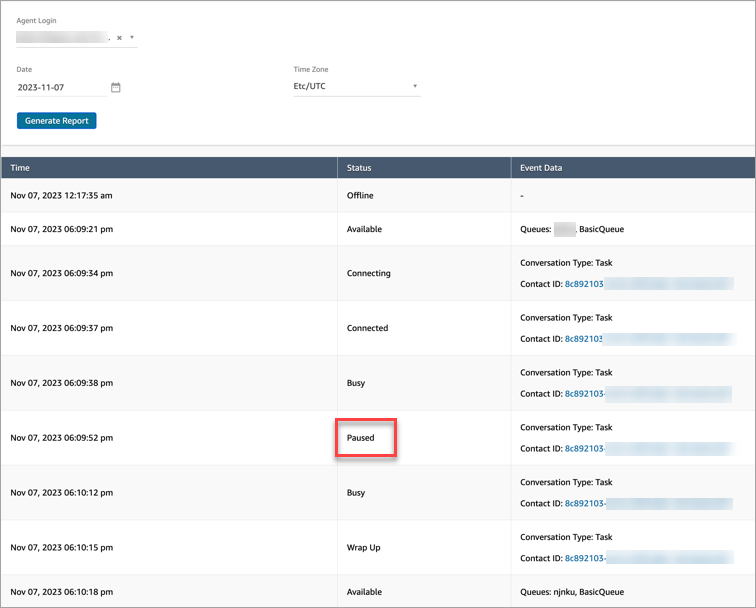756x608 pixels.
Task: Clear the selected Agent Login value
Action: [x=119, y=38]
